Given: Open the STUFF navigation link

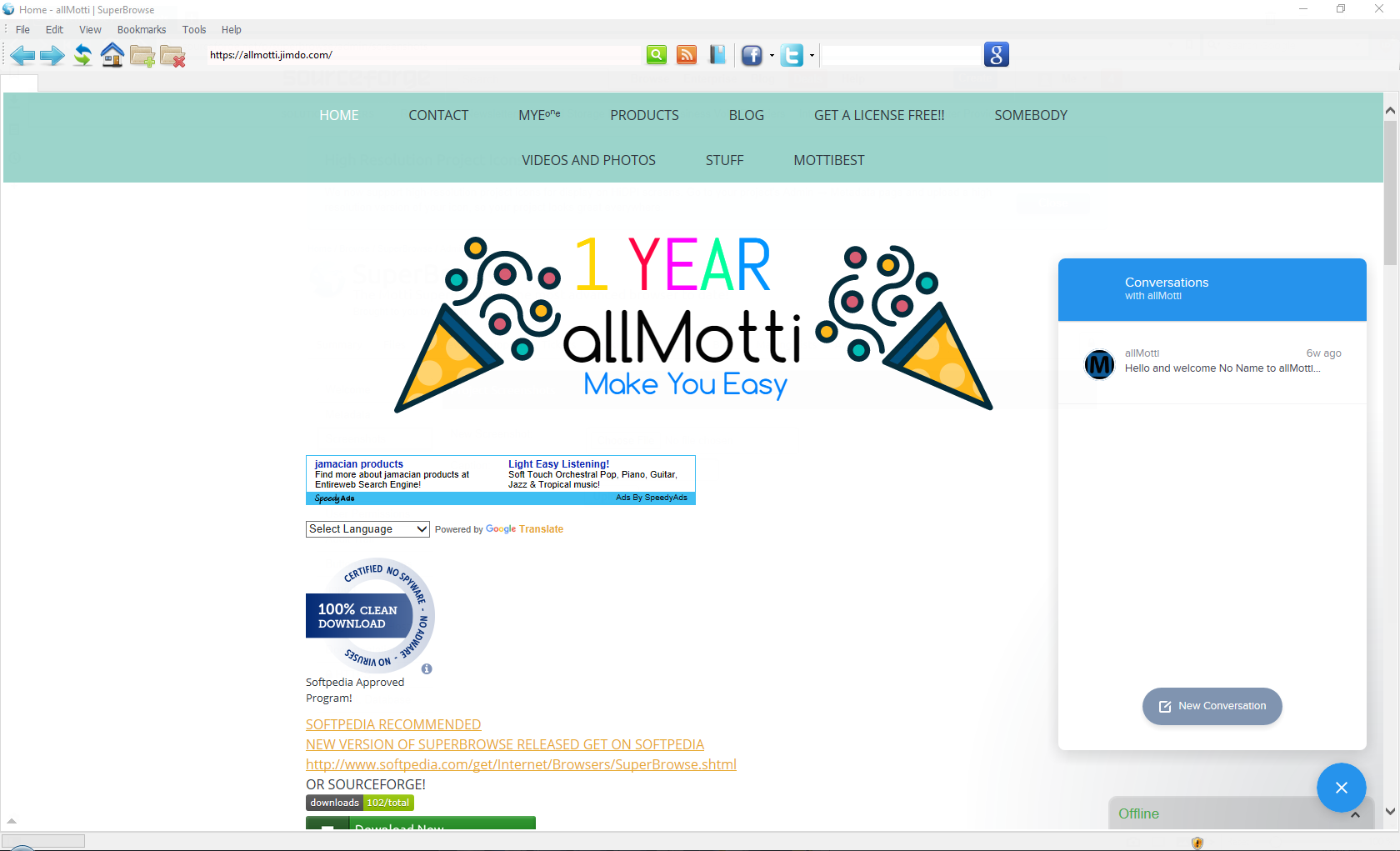Looking at the screenshot, I should pyautogui.click(x=725, y=160).
